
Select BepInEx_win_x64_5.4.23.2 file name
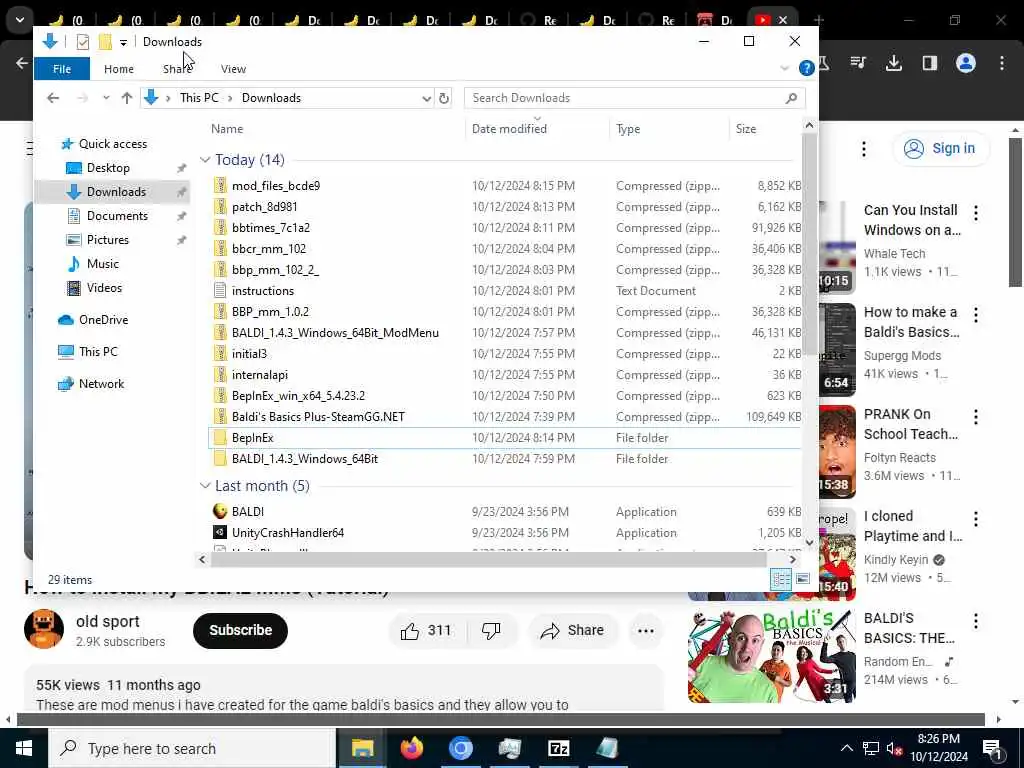point(298,396)
